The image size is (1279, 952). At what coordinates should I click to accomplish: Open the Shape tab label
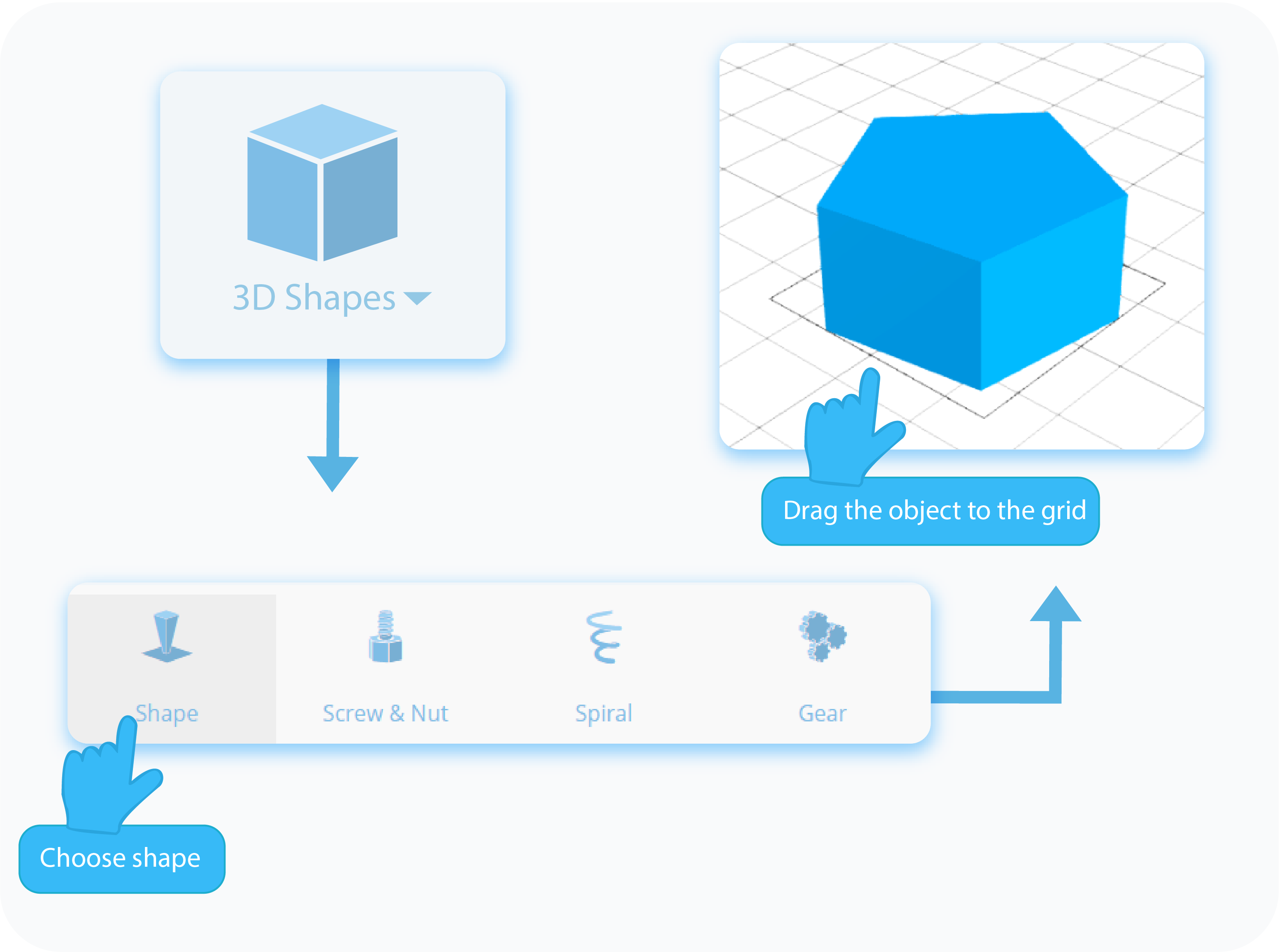tap(167, 714)
